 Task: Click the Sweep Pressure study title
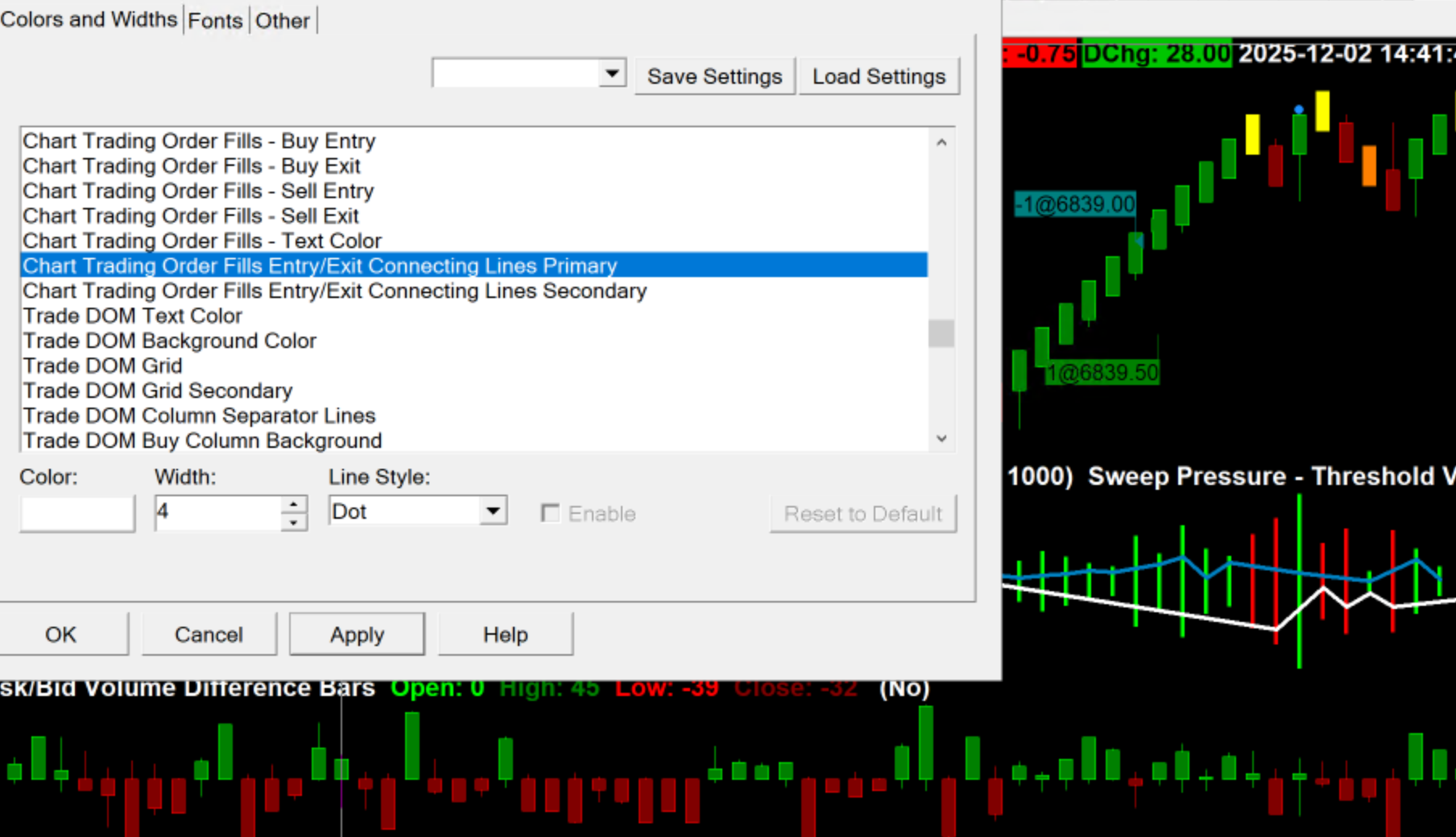click(x=1187, y=476)
